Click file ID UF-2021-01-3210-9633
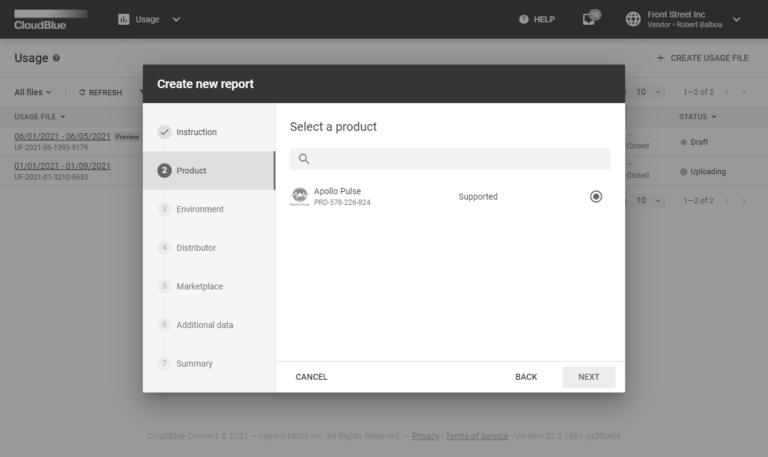 (51, 177)
